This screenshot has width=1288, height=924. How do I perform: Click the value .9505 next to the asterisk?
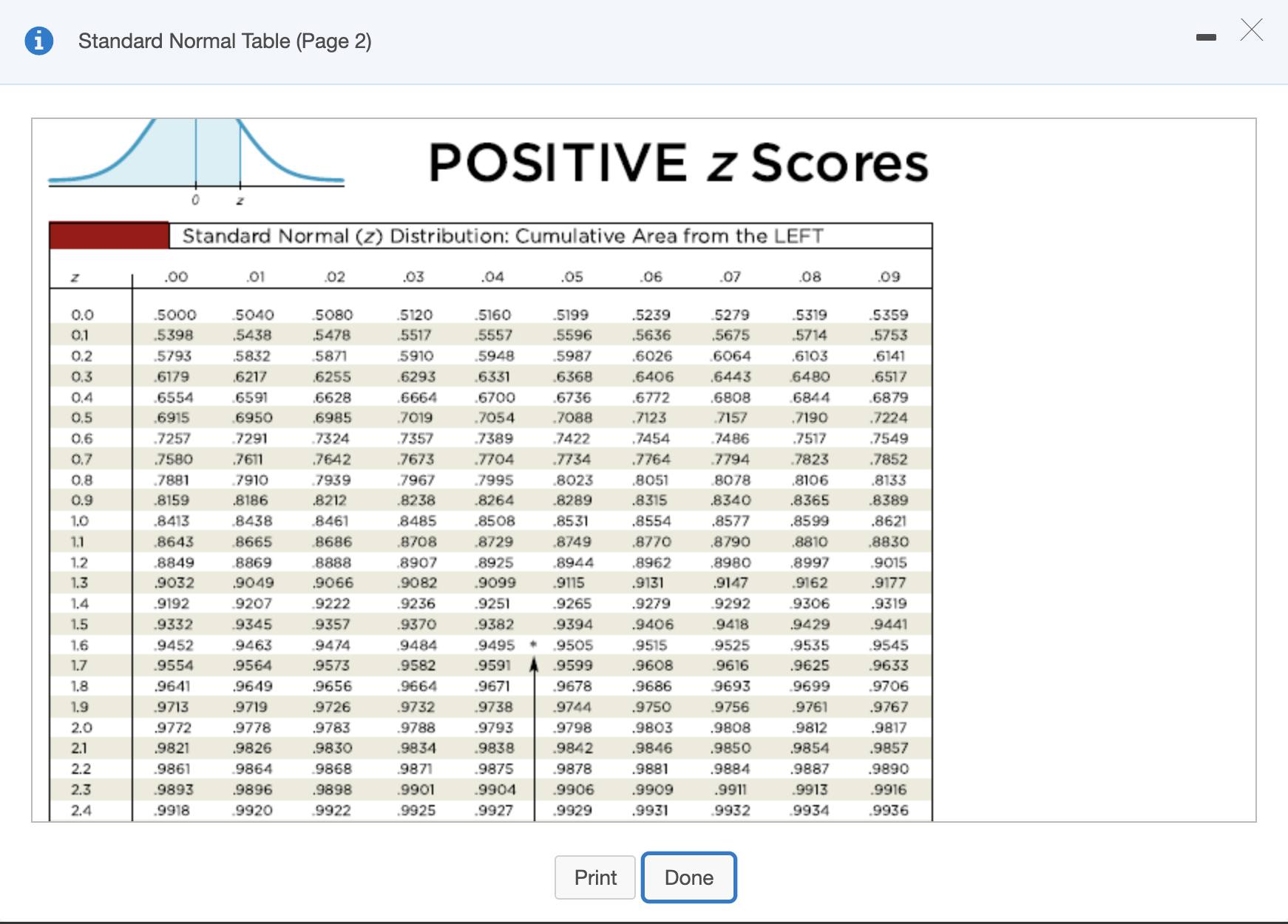[x=573, y=644]
